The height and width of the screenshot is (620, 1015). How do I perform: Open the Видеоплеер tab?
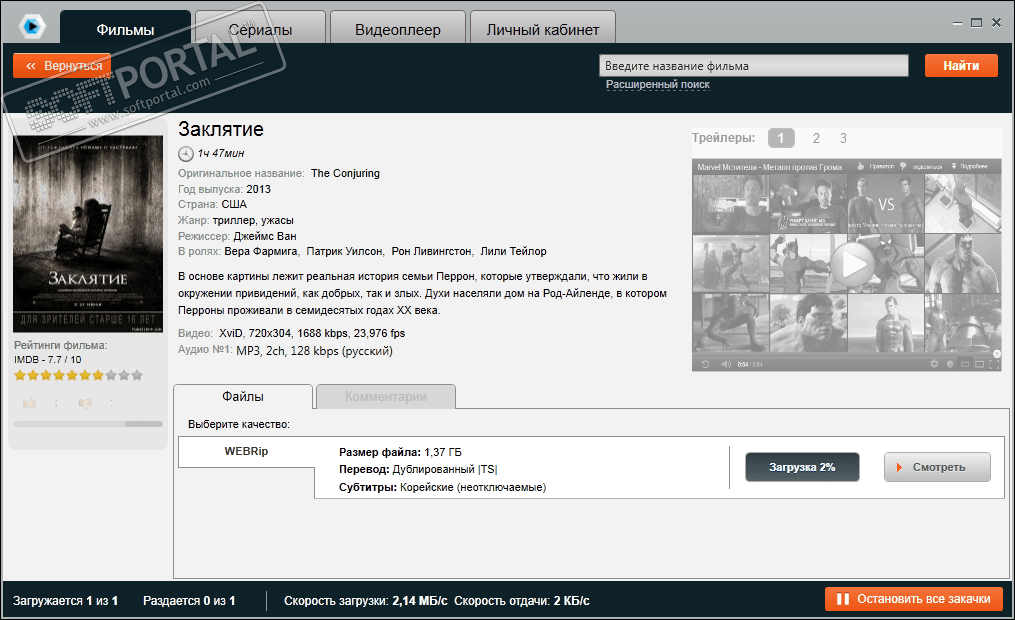click(397, 29)
